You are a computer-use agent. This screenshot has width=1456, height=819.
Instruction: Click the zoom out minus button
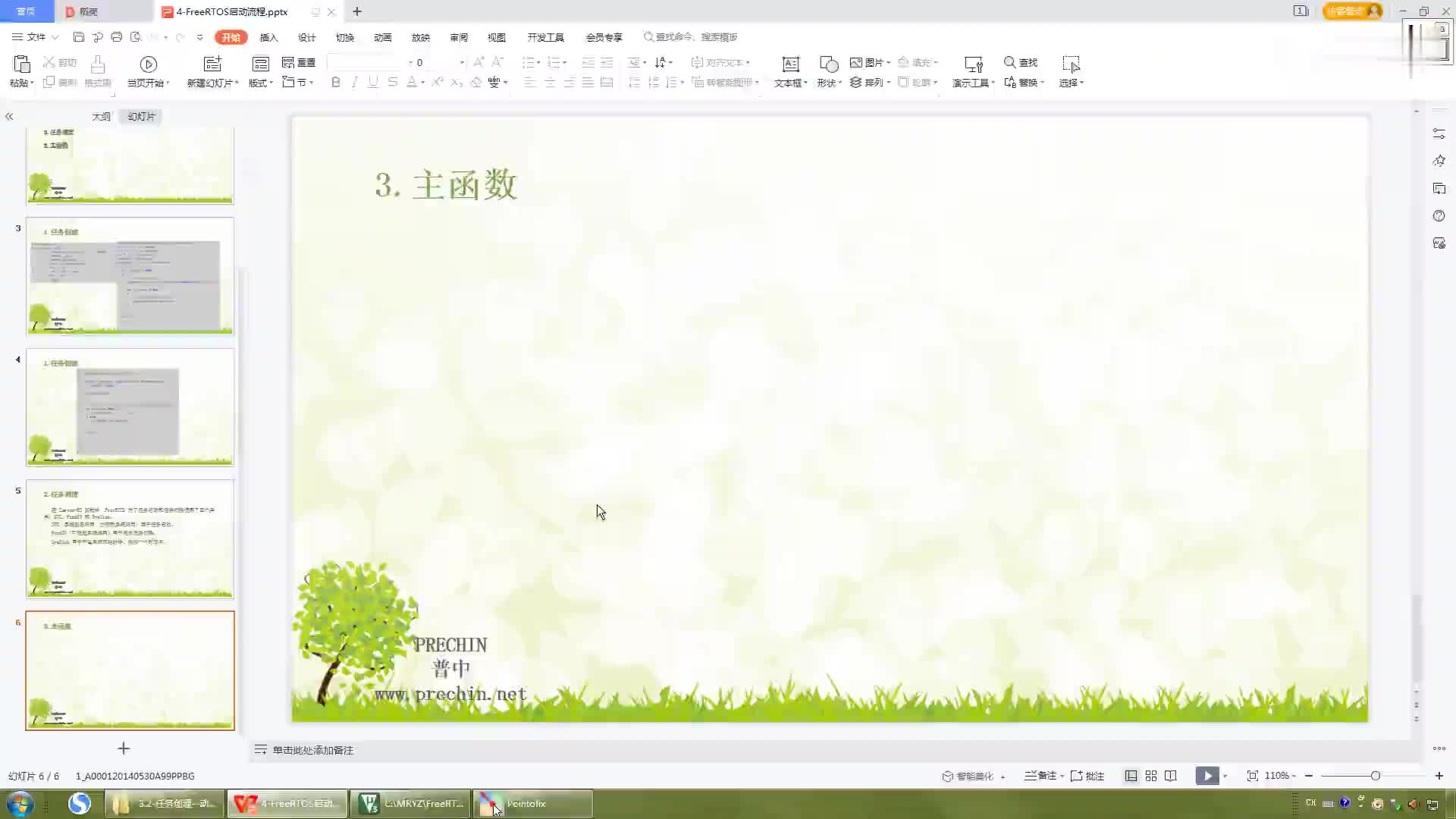click(x=1309, y=776)
